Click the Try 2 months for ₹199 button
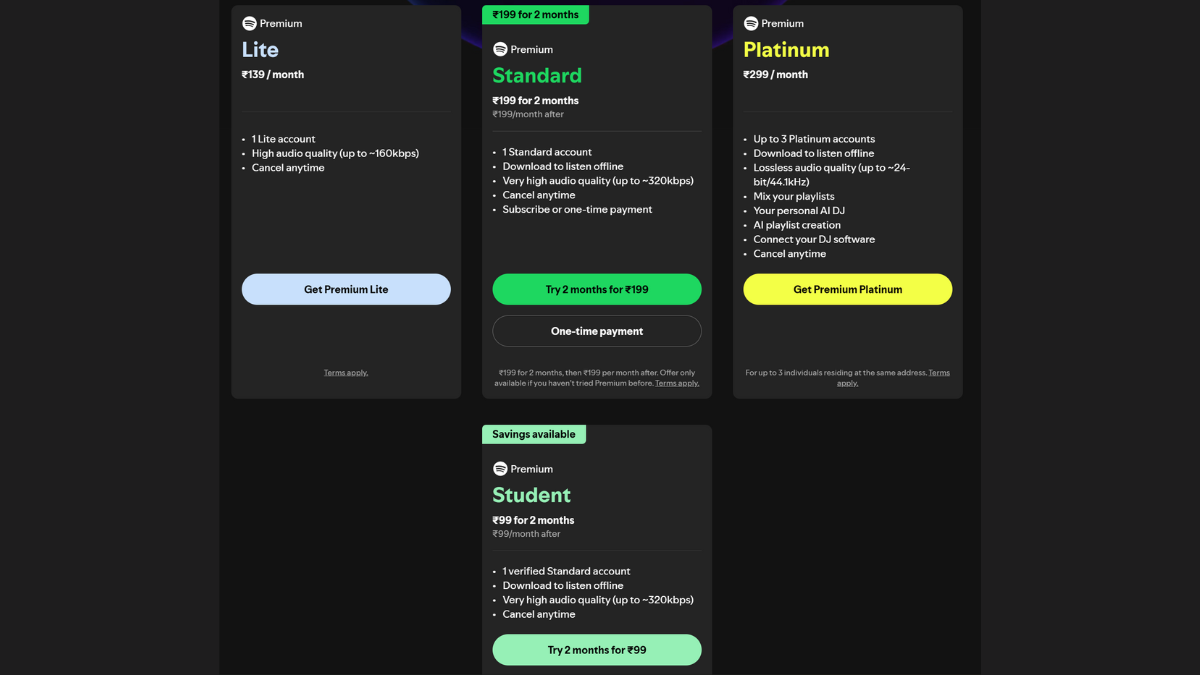The height and width of the screenshot is (675, 1200). click(596, 289)
